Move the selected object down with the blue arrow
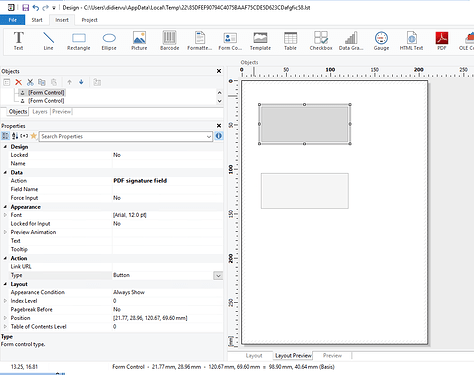The width and height of the screenshot is (474, 375). tap(81, 82)
